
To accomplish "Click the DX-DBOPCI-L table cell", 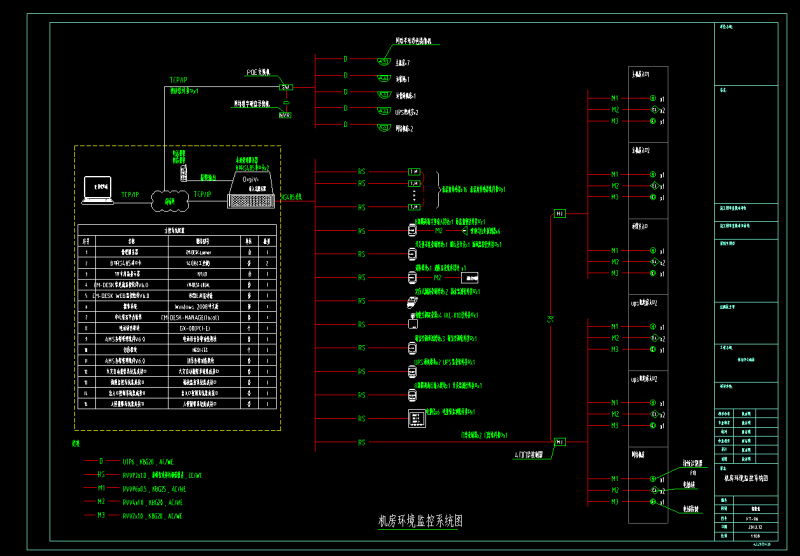I will [196, 327].
